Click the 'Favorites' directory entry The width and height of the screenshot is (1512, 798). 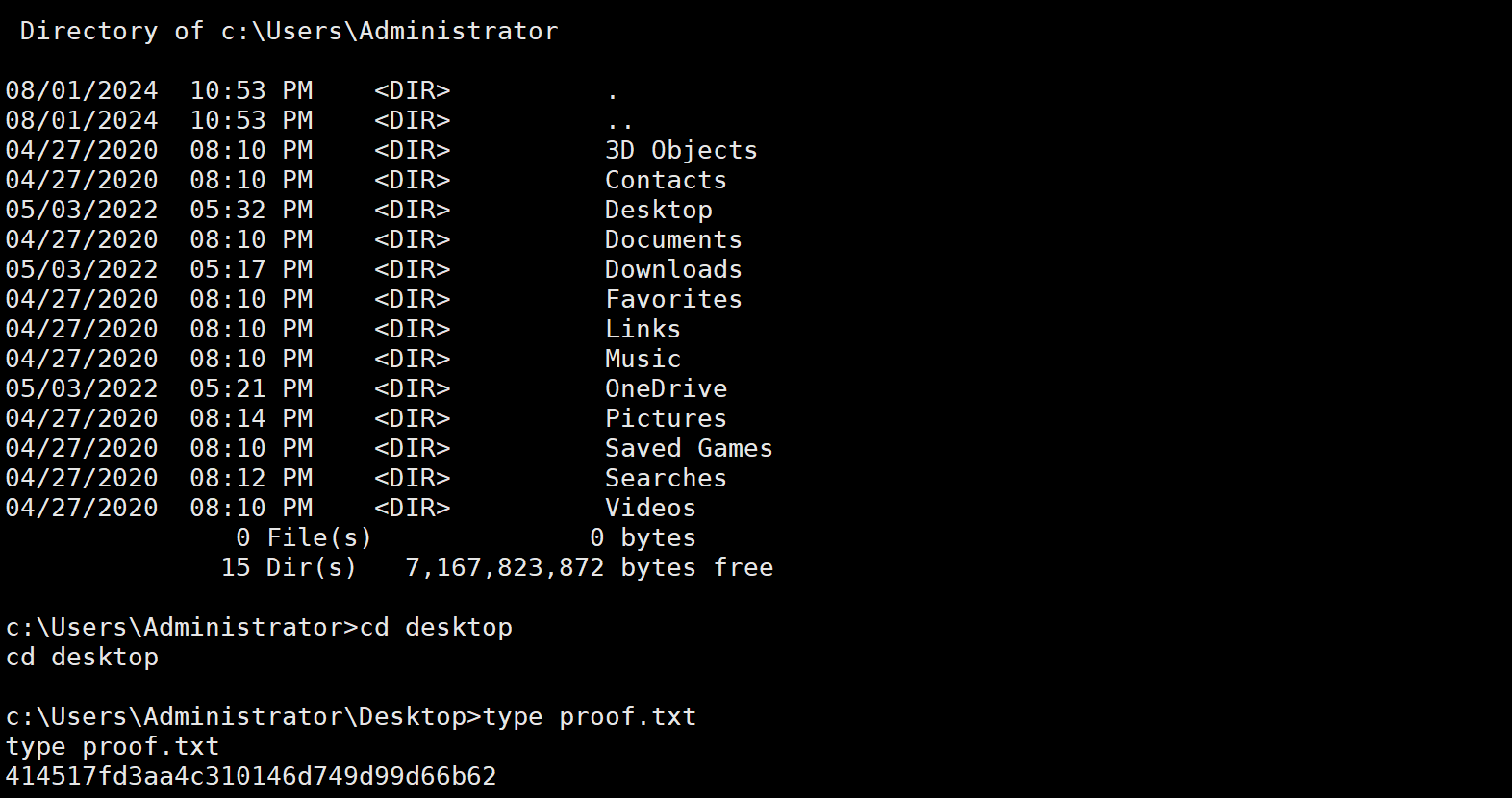point(673,300)
